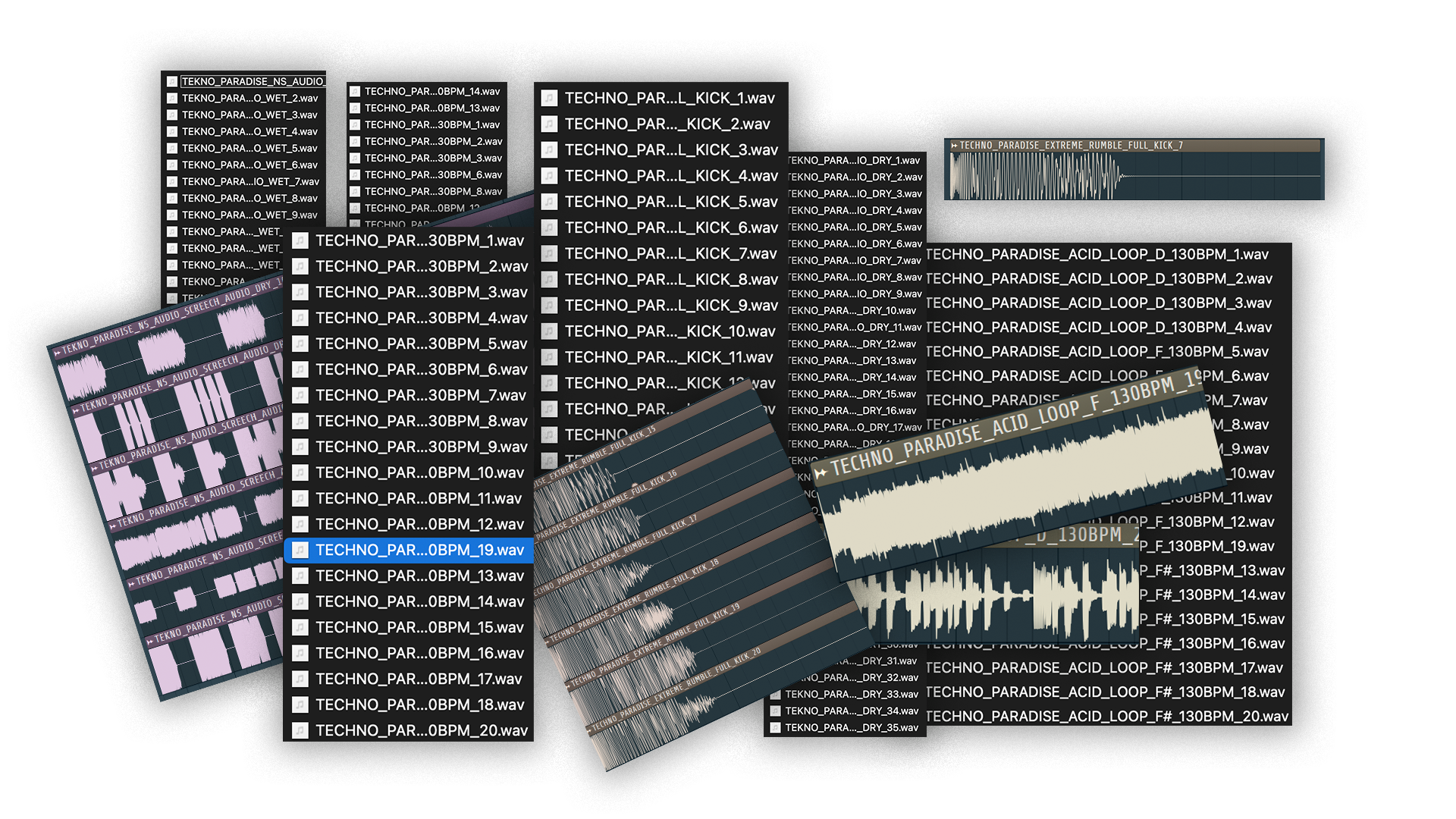
Task: Select TECHNO_PARADISE_ACID_LOOP_D_130BPM_1.wav file
Action: point(1097,255)
